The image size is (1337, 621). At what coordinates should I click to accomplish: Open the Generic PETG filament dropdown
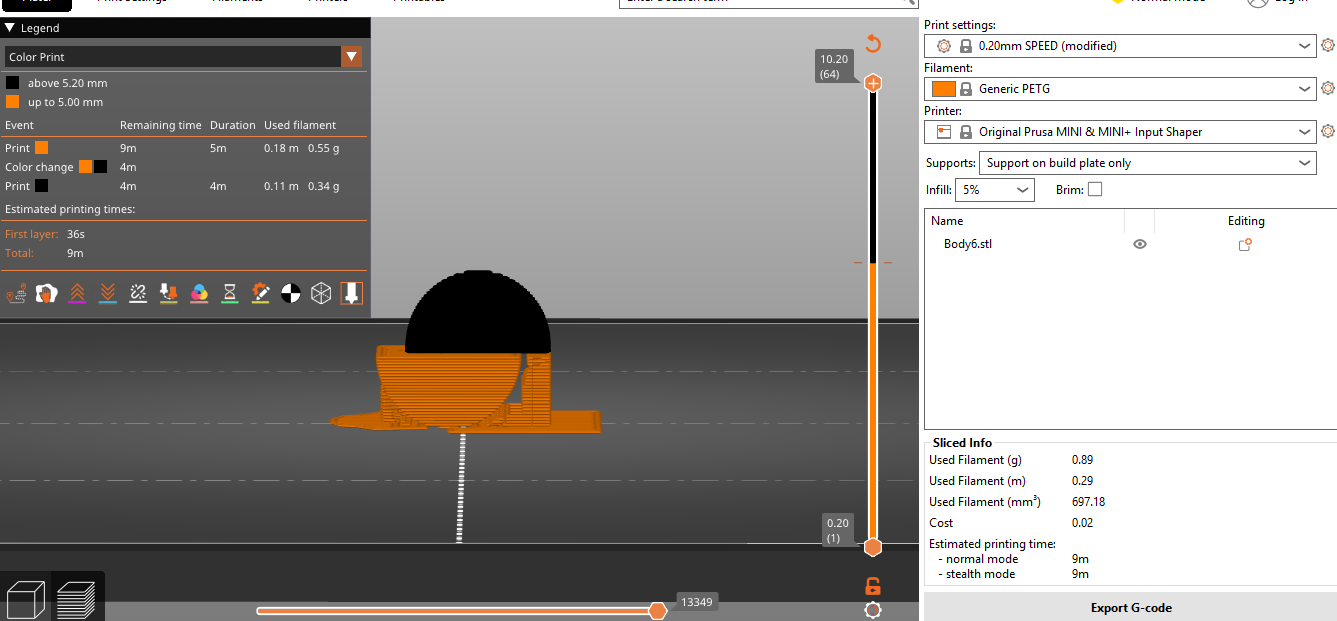(1120, 88)
